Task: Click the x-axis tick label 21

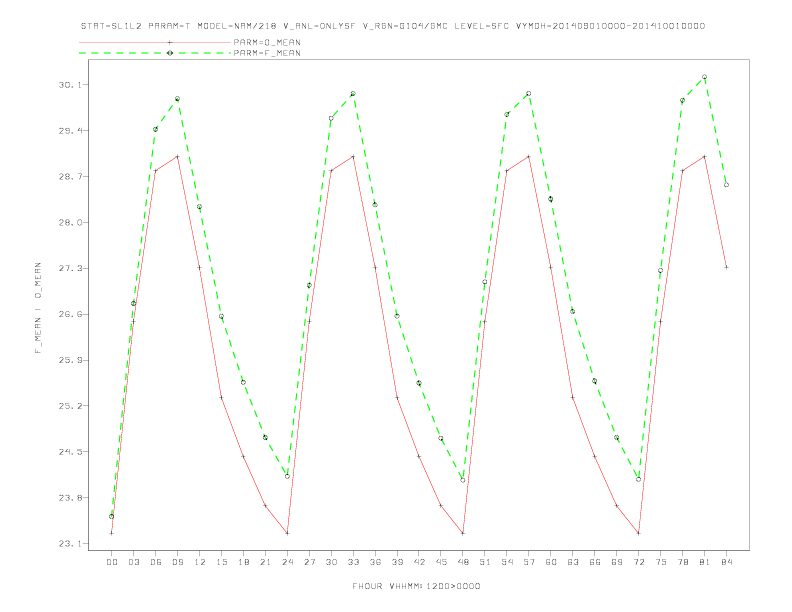Action: point(265,562)
